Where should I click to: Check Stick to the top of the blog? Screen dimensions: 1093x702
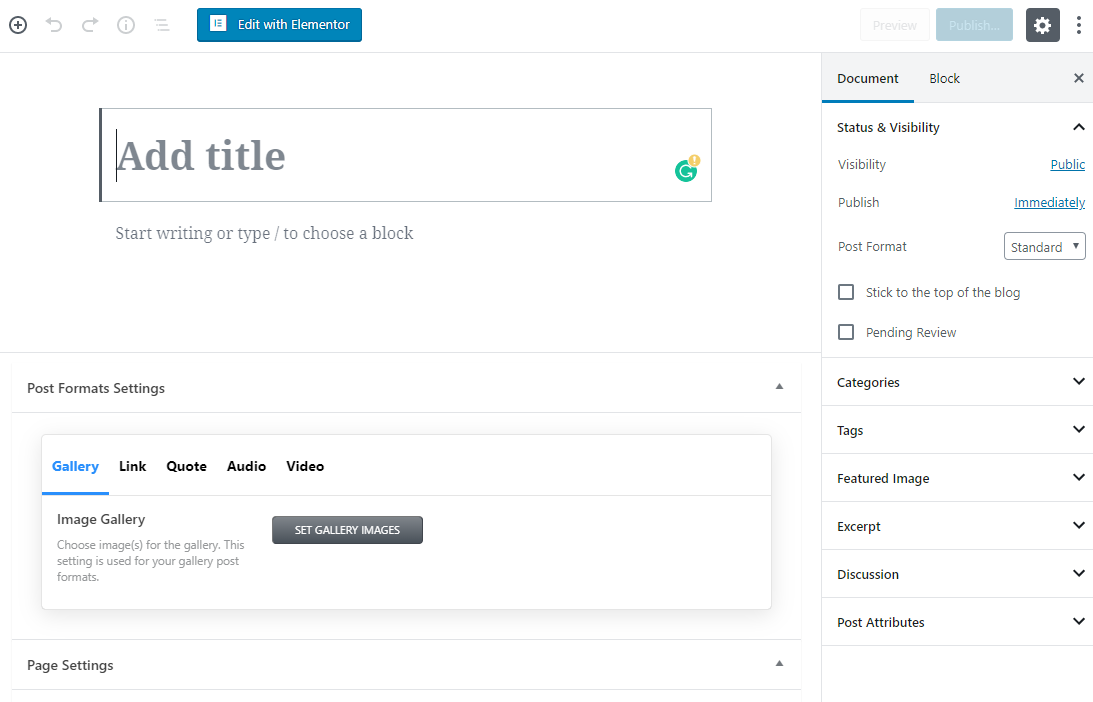point(846,292)
